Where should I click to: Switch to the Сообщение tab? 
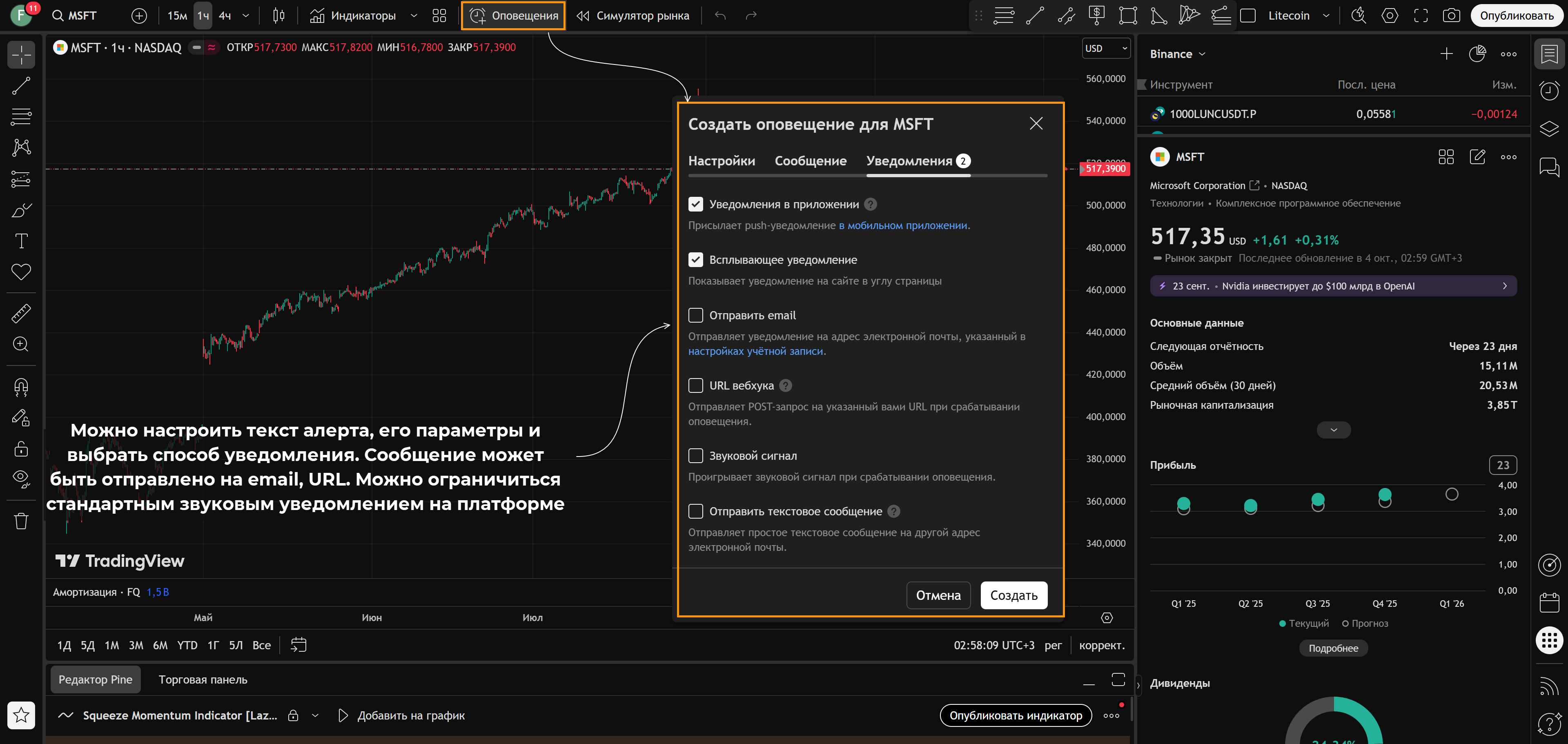click(810, 161)
